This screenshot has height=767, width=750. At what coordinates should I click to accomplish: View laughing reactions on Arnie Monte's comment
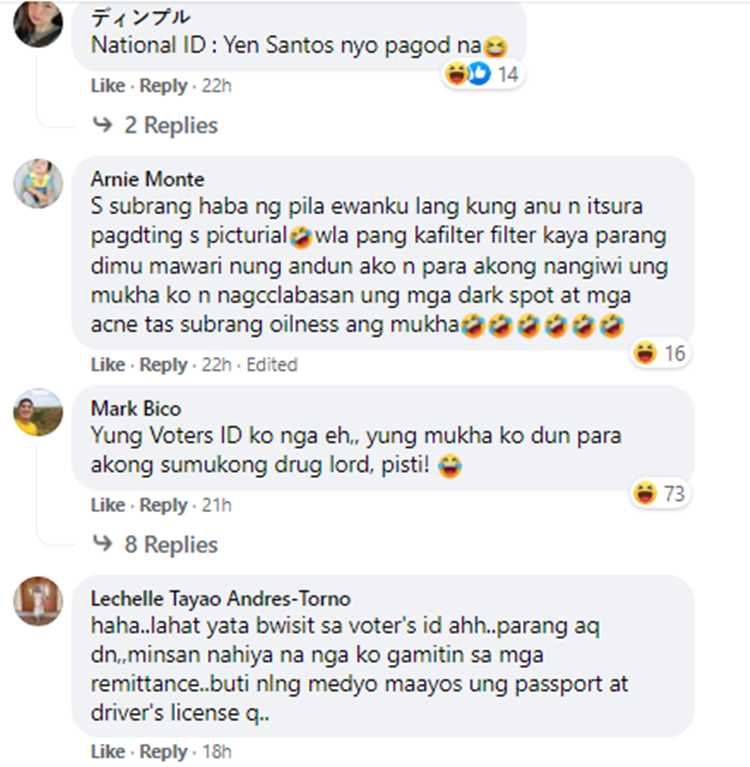click(x=660, y=353)
